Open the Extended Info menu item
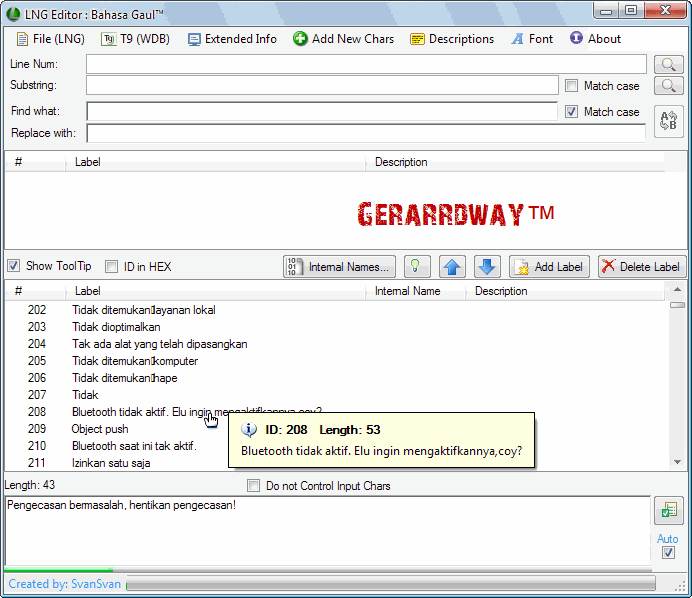Image resolution: width=692 pixels, height=598 pixels. (232, 39)
